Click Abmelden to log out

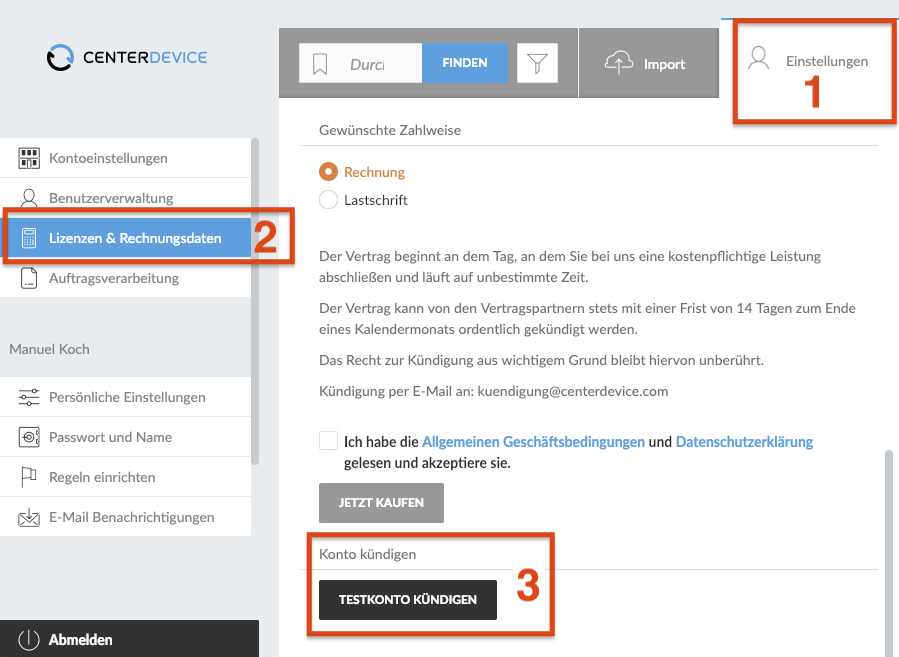coord(129,639)
